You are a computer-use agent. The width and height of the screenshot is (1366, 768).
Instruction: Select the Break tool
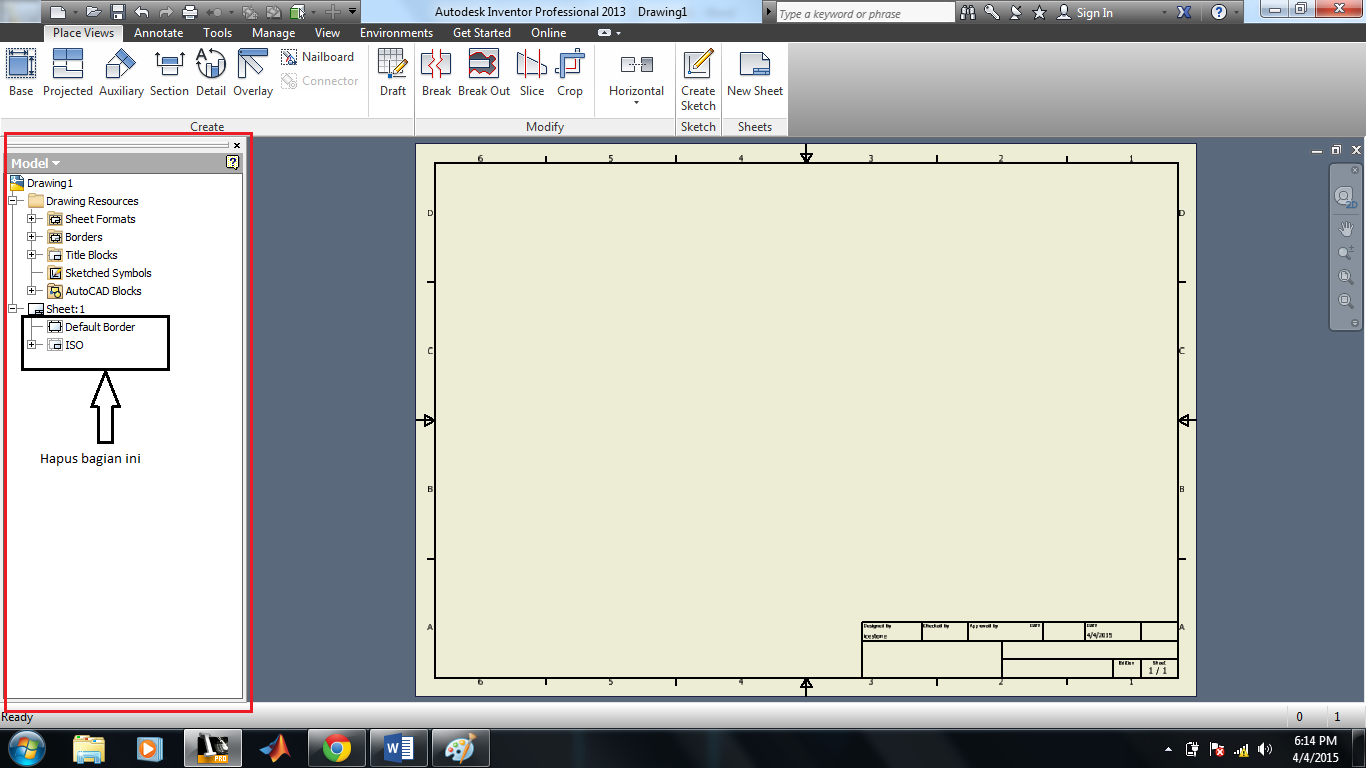tap(436, 73)
